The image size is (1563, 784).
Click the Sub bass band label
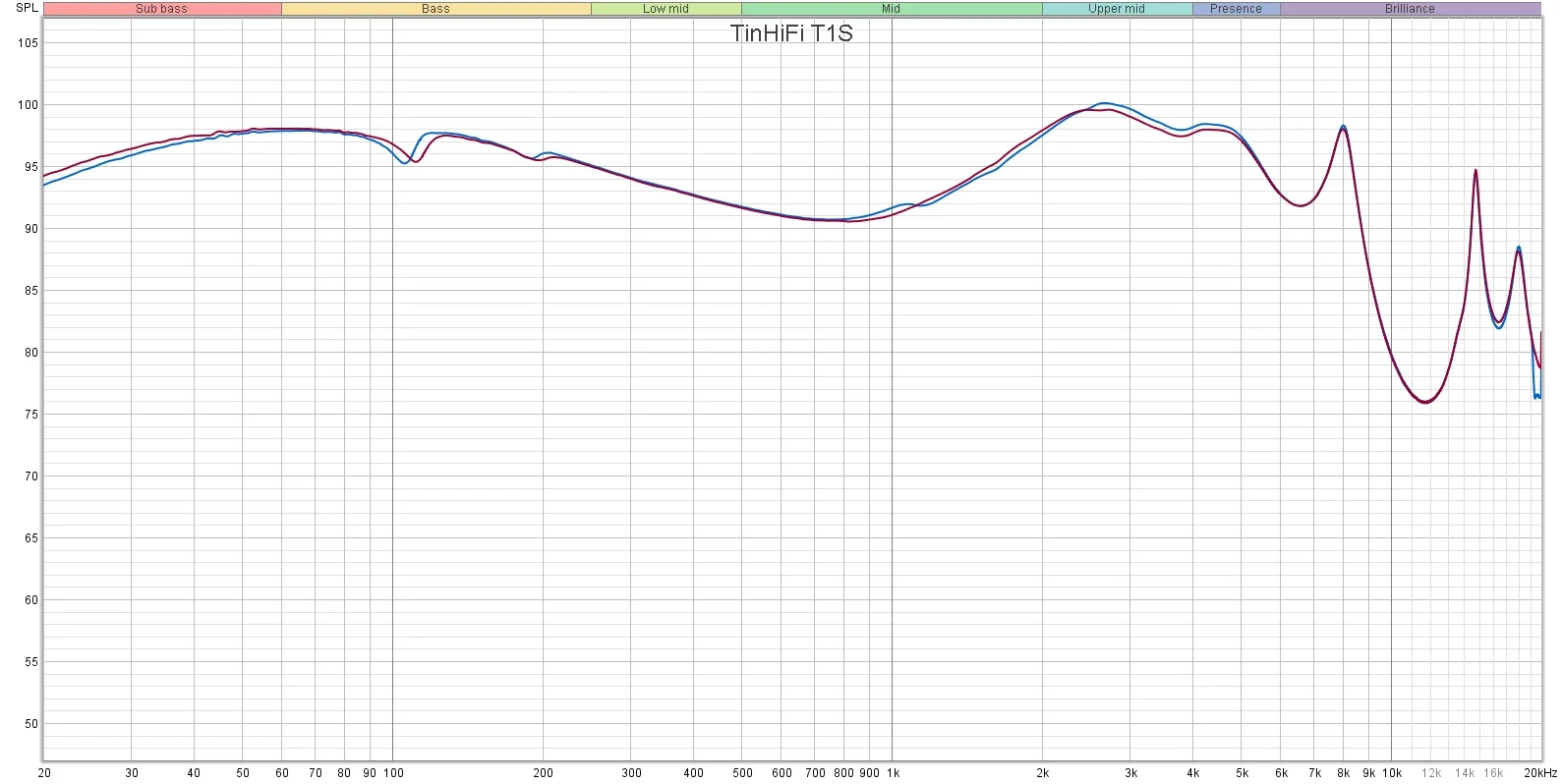click(161, 9)
